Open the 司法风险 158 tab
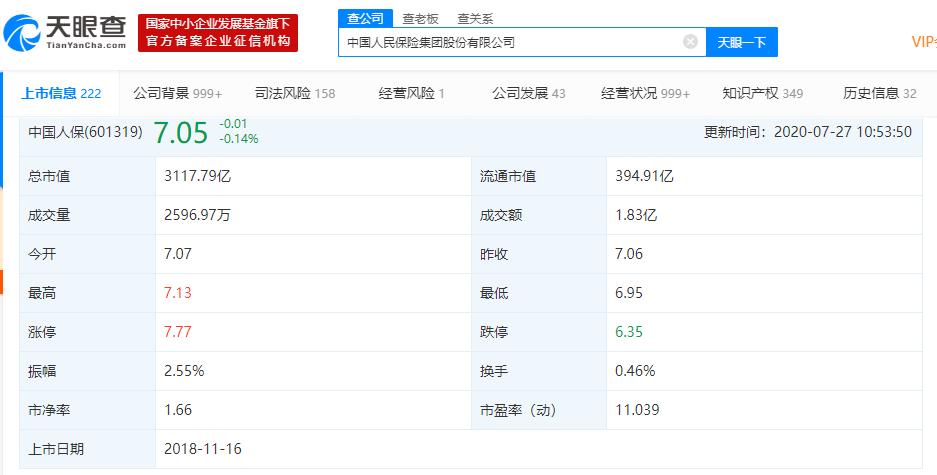This screenshot has width=937, height=475. [x=295, y=93]
